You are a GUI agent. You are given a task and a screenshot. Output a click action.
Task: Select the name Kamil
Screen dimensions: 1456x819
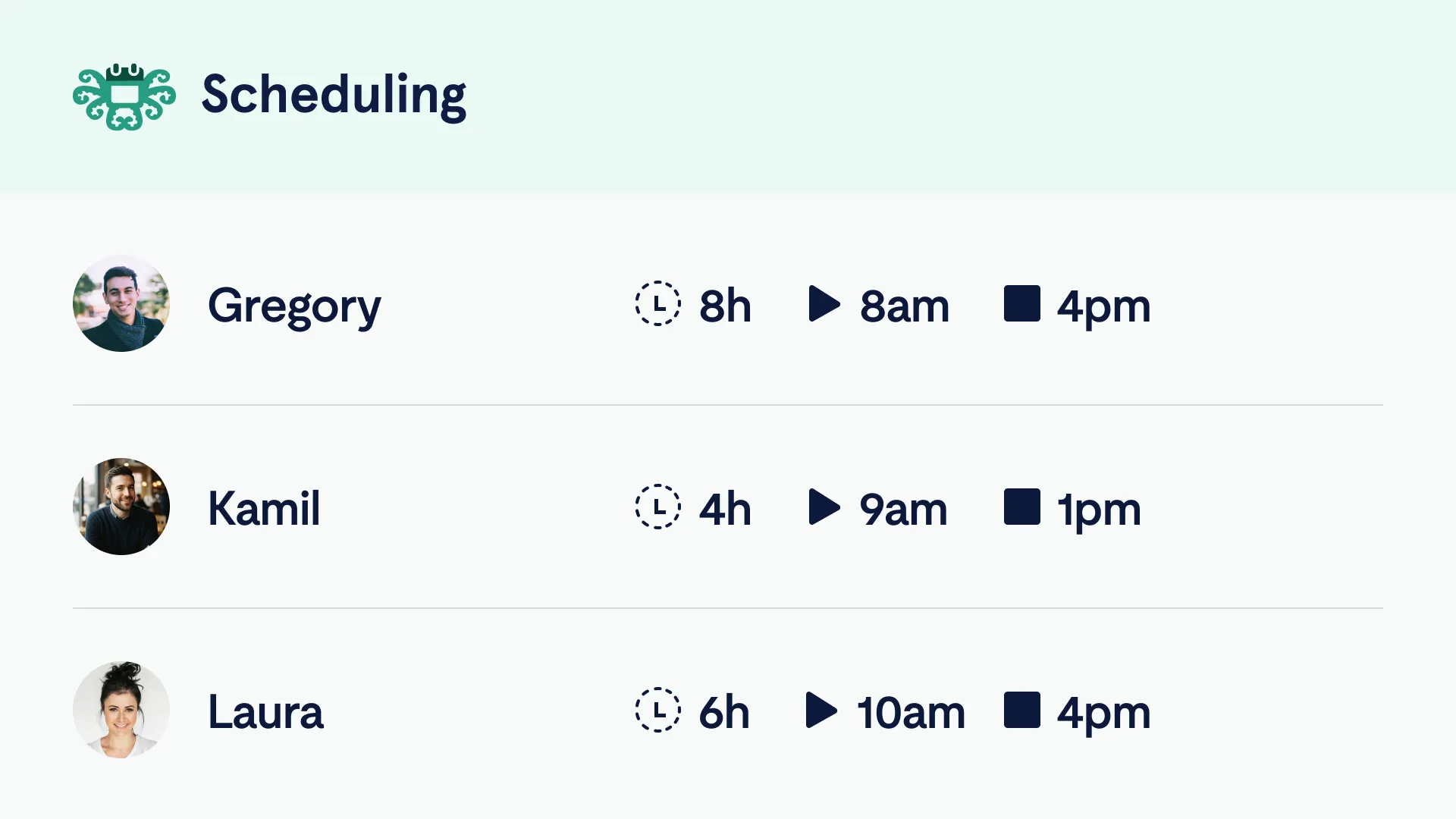(264, 508)
